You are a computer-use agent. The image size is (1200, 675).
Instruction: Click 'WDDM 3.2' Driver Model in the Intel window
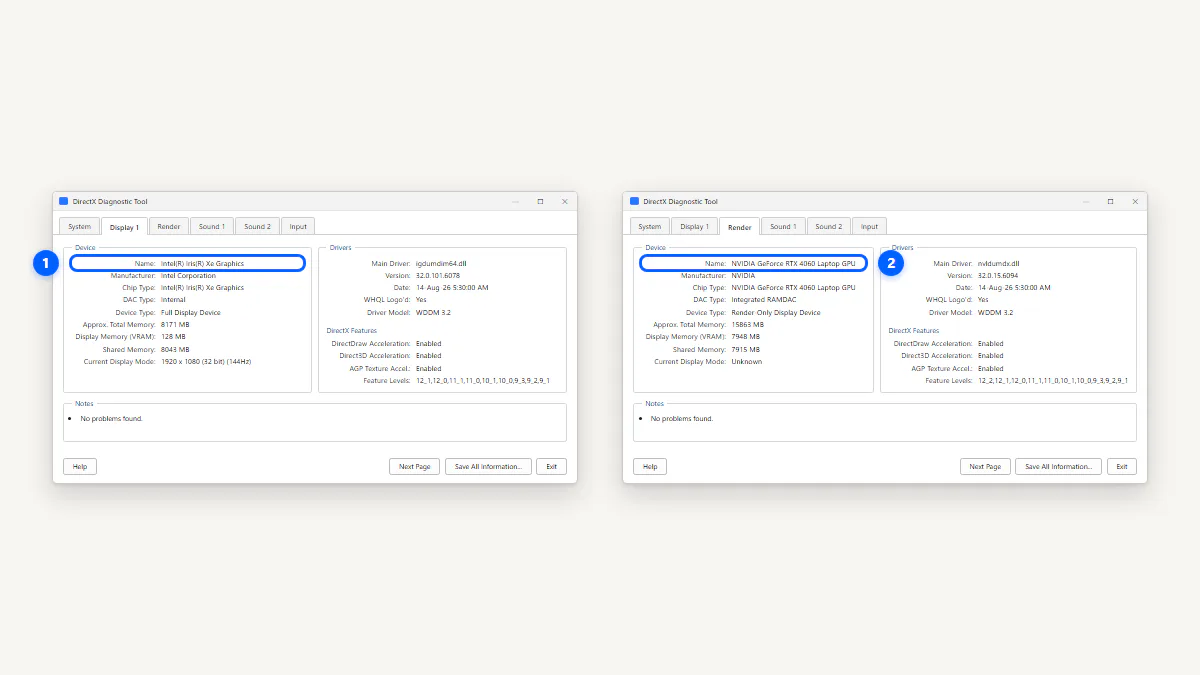pos(433,313)
